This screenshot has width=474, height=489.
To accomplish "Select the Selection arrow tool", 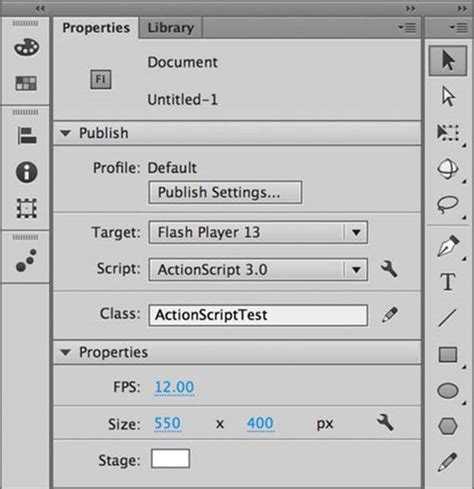I will tap(448, 61).
